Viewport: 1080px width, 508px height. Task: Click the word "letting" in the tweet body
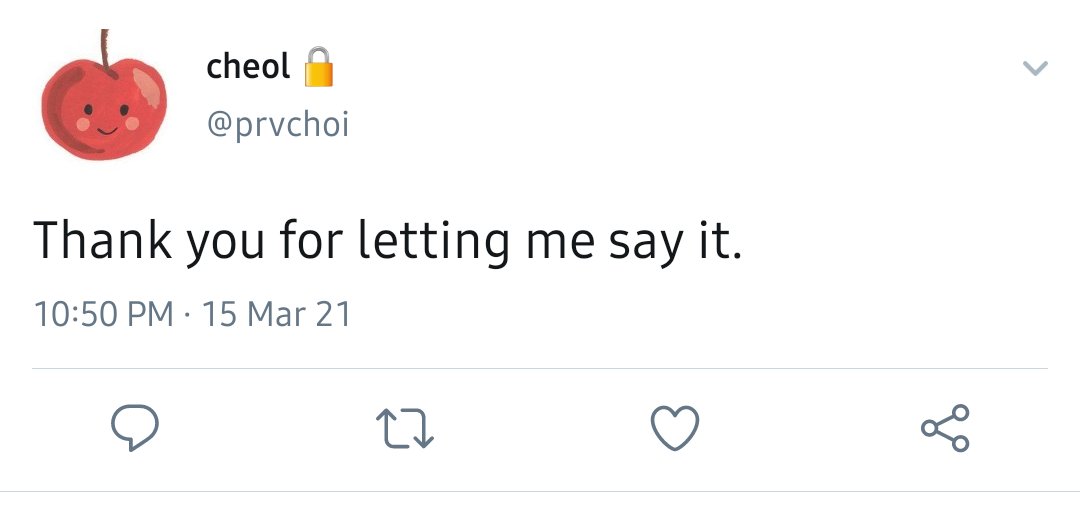pos(433,241)
